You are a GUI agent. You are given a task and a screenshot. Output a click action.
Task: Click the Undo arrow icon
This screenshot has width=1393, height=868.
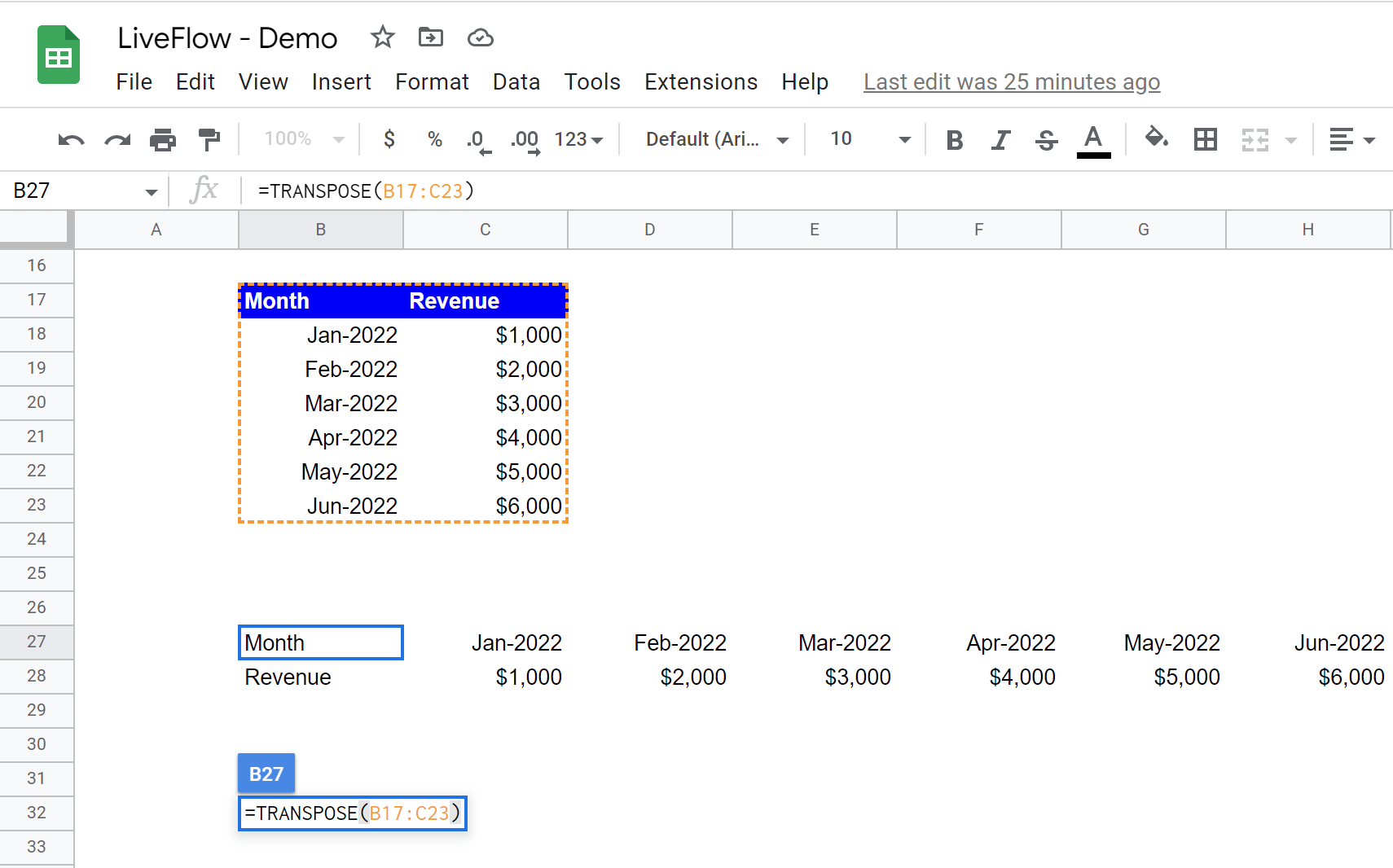point(72,140)
